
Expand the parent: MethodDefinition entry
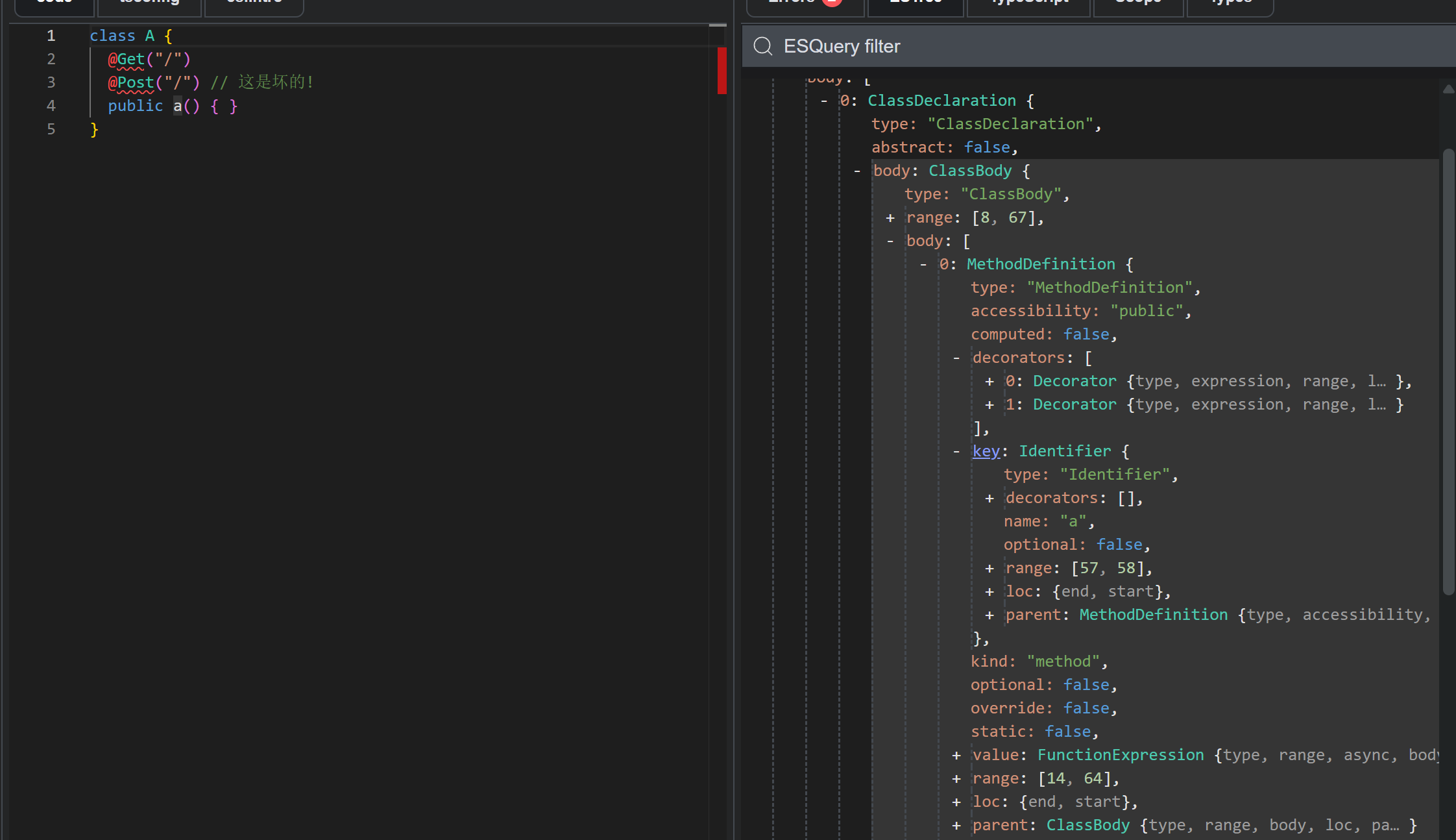(989, 615)
